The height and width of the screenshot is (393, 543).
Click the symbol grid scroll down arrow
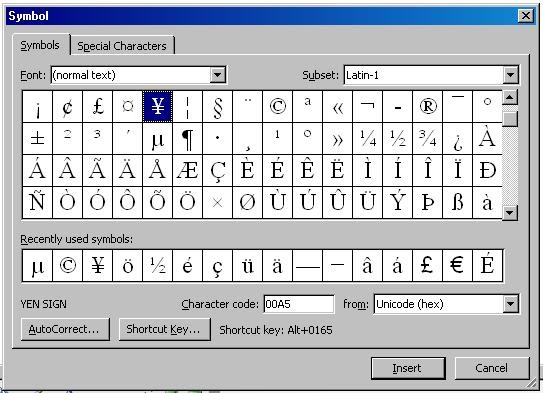click(x=510, y=212)
